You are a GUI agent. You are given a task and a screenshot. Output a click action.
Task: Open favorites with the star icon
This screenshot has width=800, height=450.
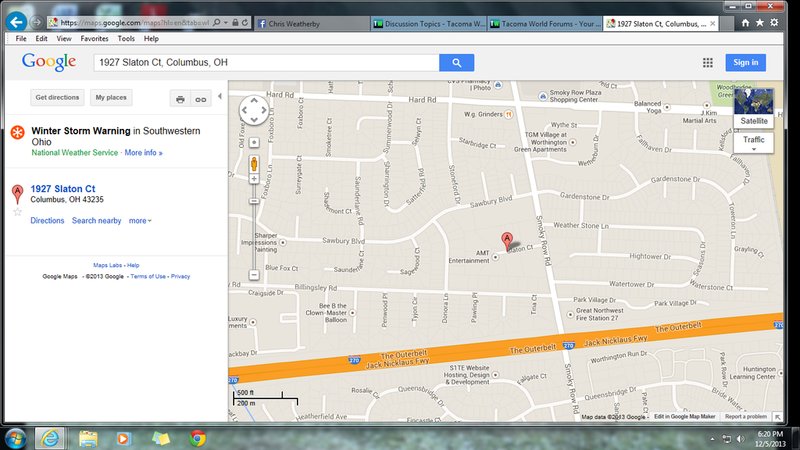[x=760, y=23]
